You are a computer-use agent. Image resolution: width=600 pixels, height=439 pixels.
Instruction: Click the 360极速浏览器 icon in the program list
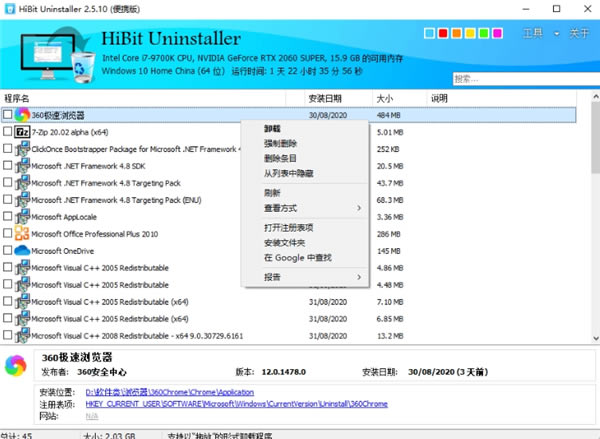22,115
